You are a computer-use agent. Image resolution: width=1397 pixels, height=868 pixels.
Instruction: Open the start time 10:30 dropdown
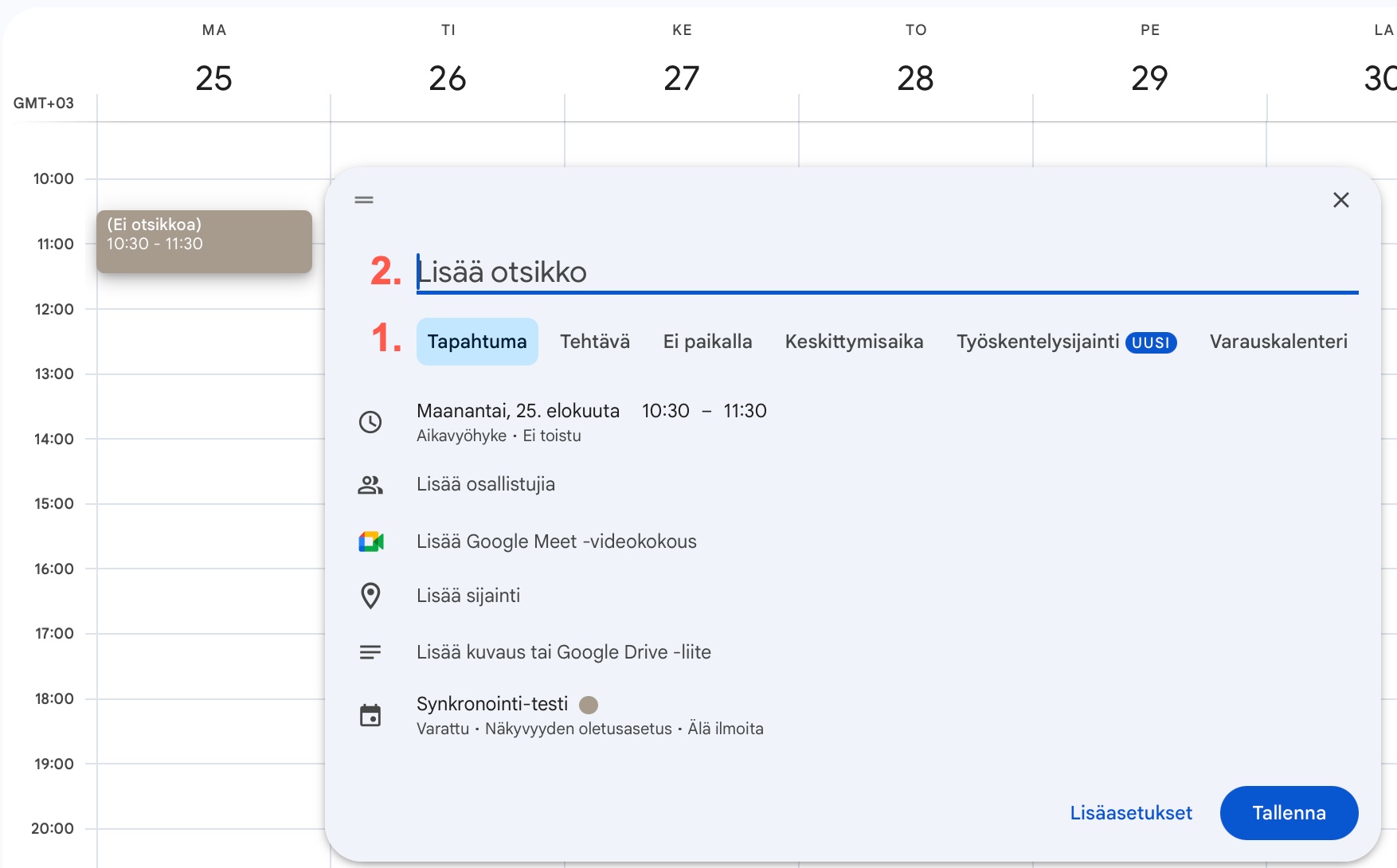(665, 411)
